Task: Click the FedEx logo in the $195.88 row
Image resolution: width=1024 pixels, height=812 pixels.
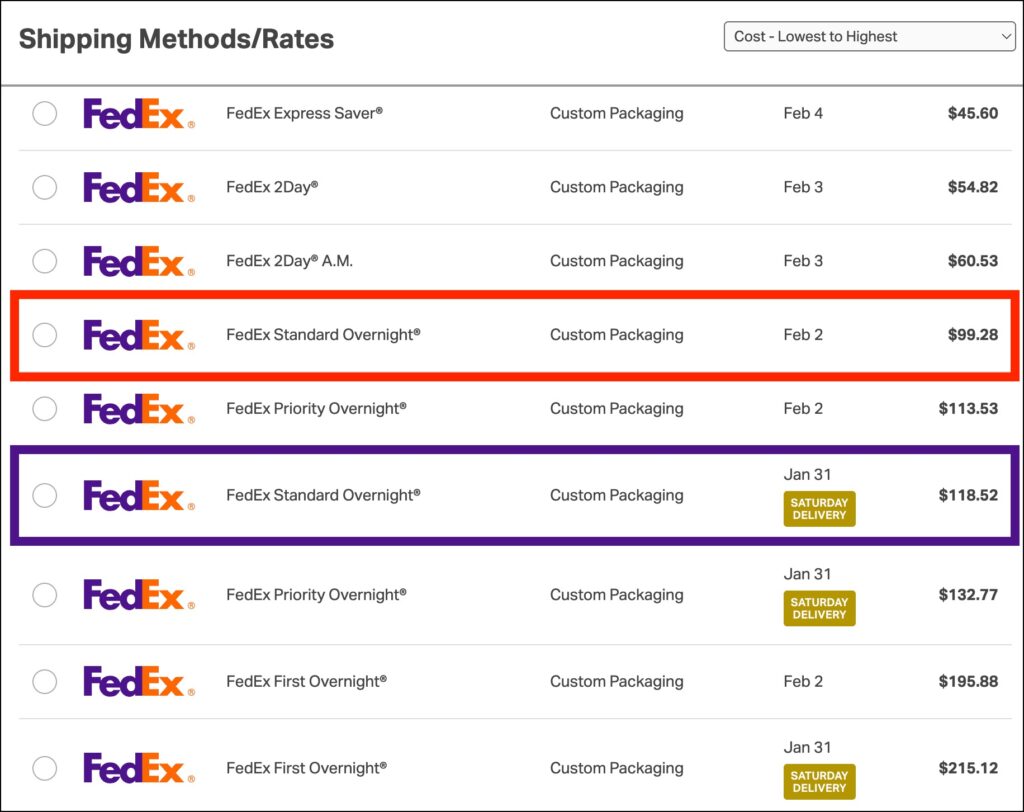Action: [x=138, y=682]
